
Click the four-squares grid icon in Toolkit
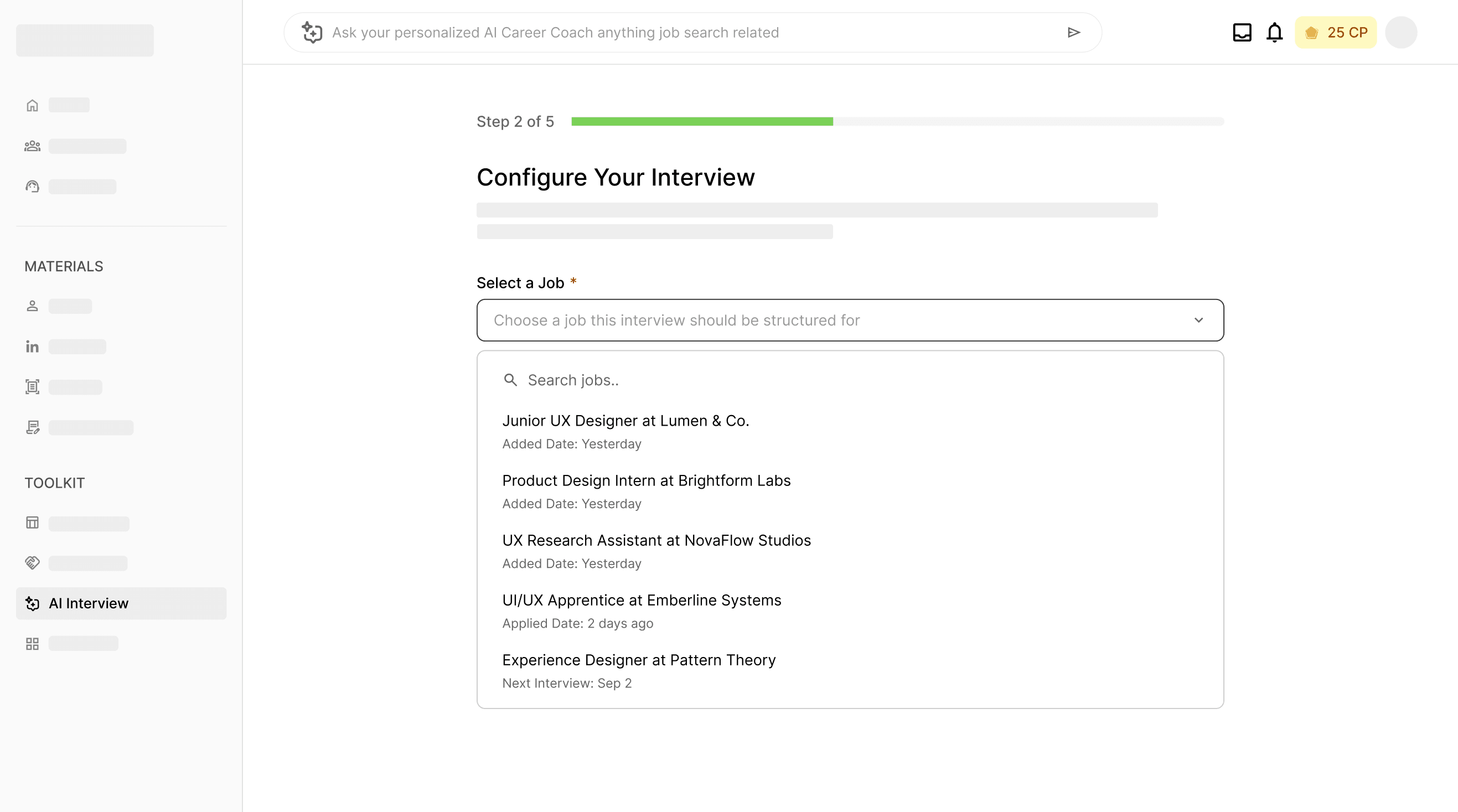[x=32, y=644]
